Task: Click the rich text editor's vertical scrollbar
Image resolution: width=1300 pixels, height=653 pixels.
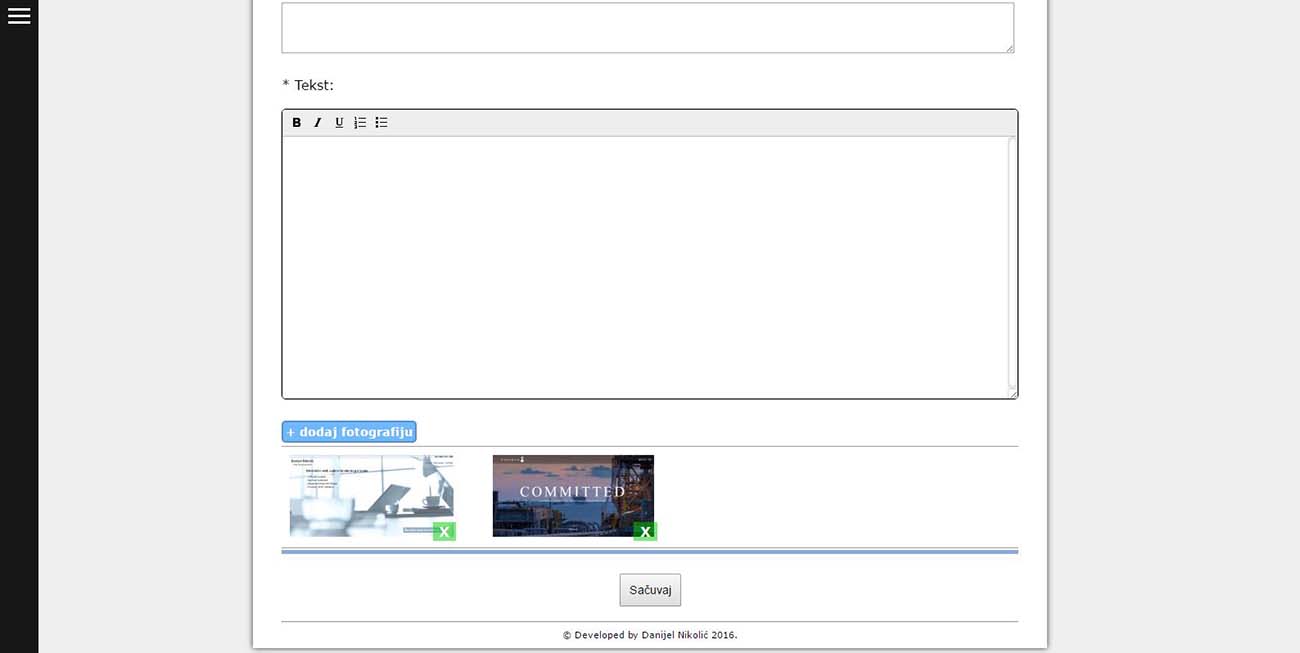Action: pyautogui.click(x=1012, y=265)
